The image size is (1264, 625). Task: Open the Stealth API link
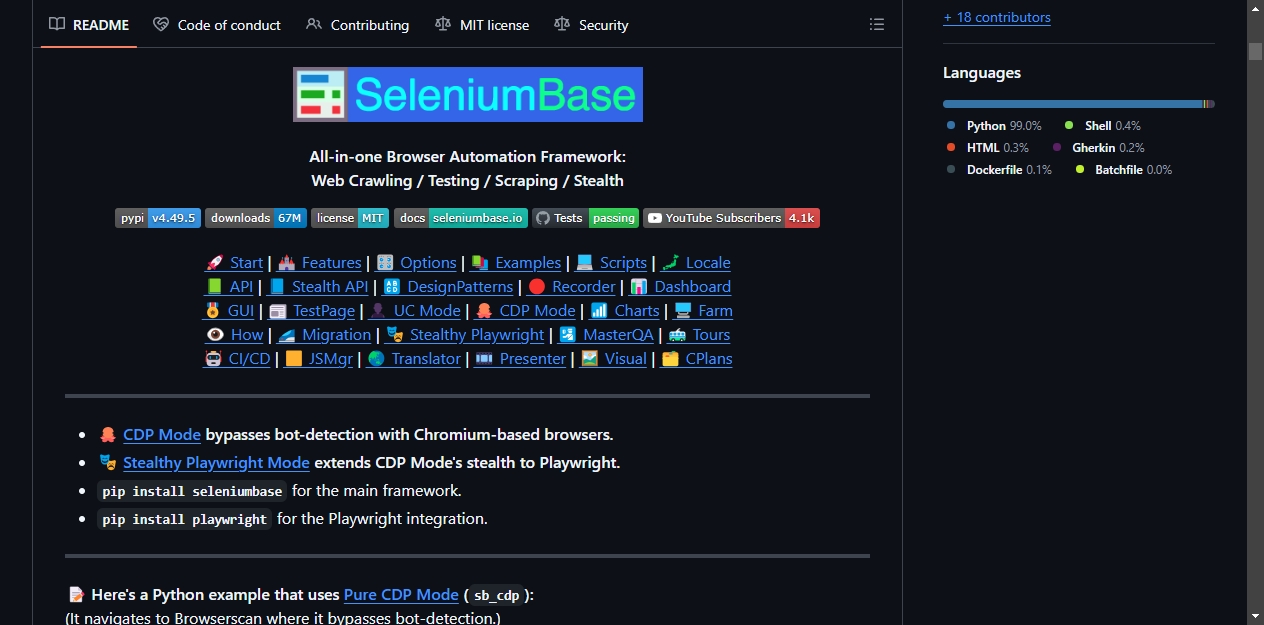point(318,287)
